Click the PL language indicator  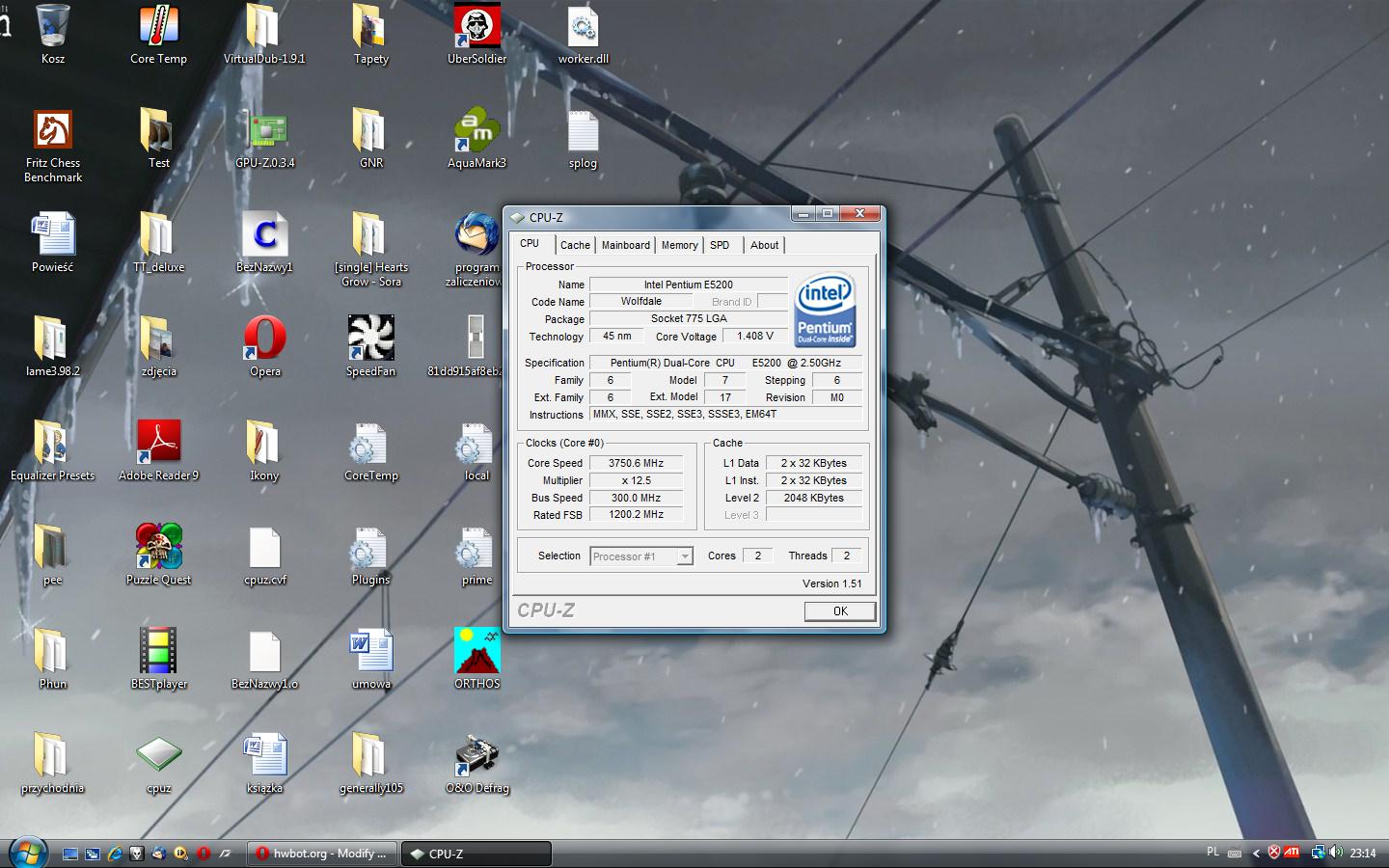[1212, 852]
